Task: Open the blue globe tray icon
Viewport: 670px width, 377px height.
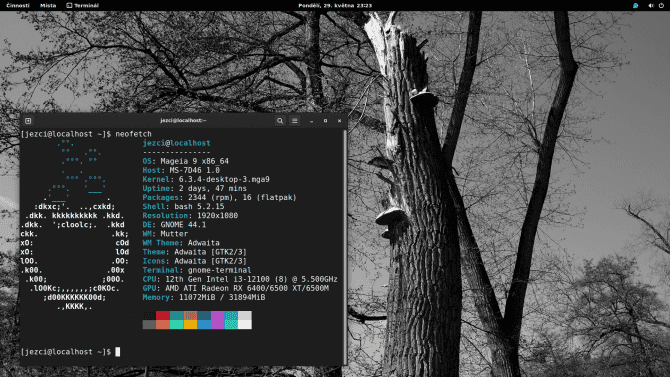Action: click(635, 6)
